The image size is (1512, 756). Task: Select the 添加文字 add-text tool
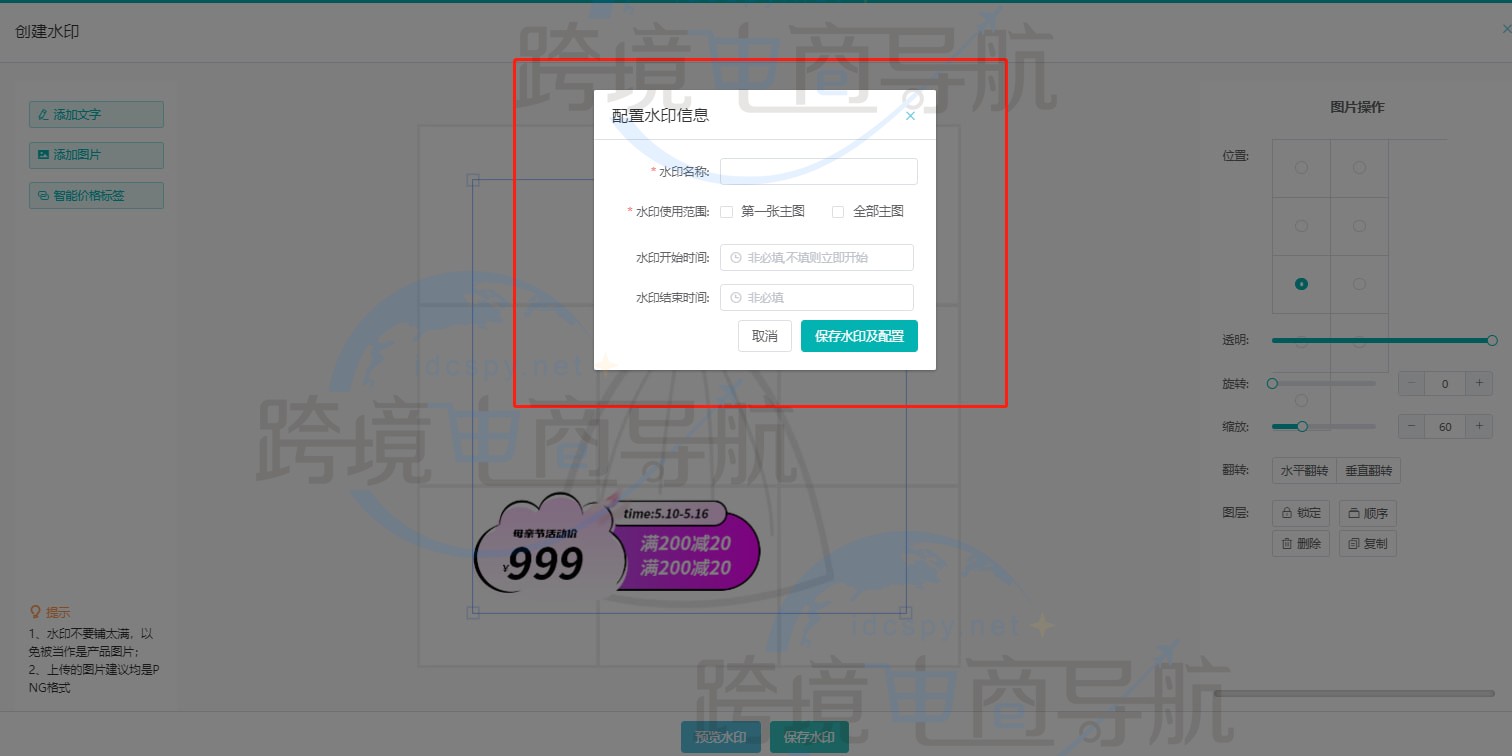coord(95,114)
